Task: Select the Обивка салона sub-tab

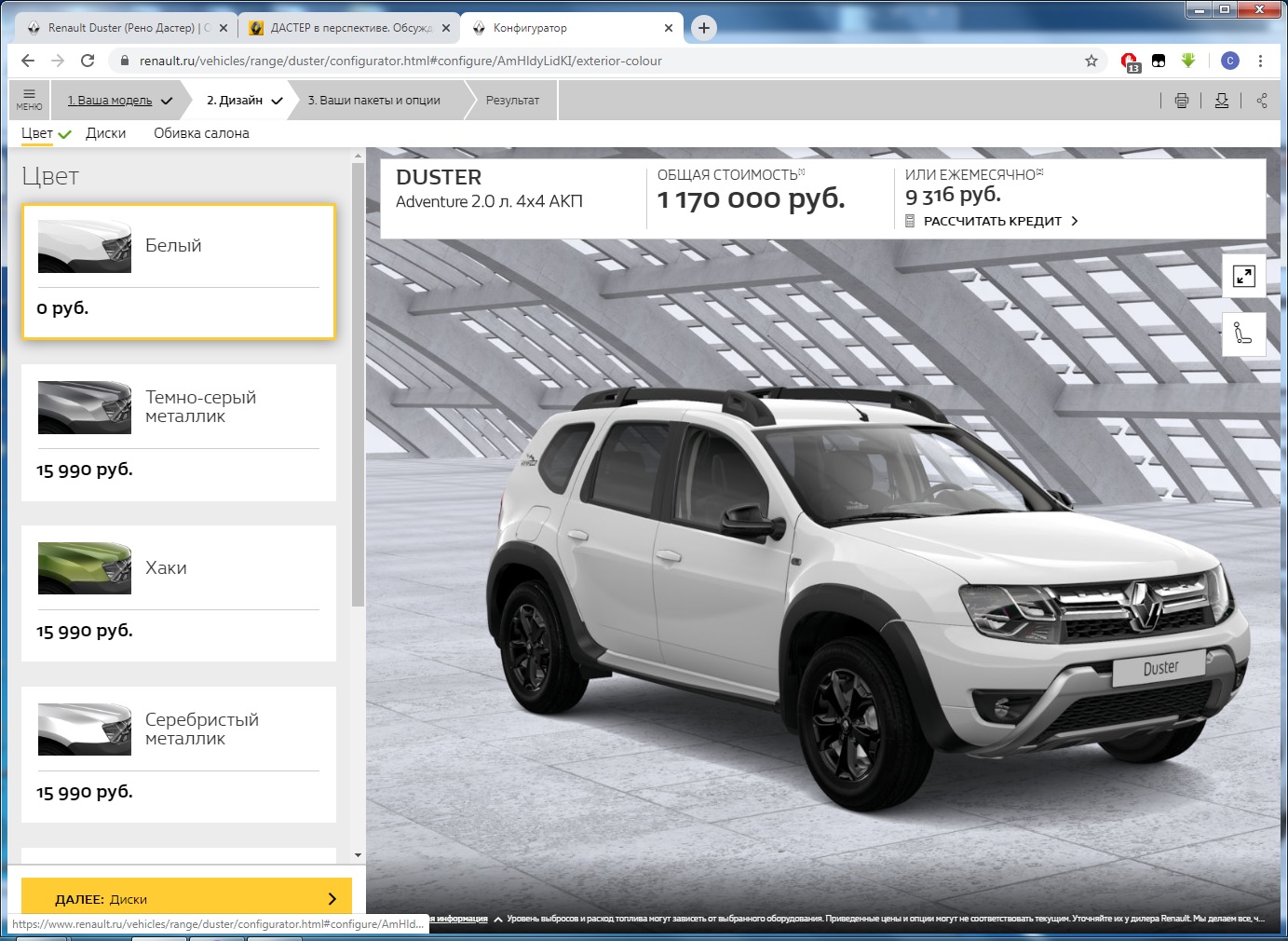Action: 201,133
